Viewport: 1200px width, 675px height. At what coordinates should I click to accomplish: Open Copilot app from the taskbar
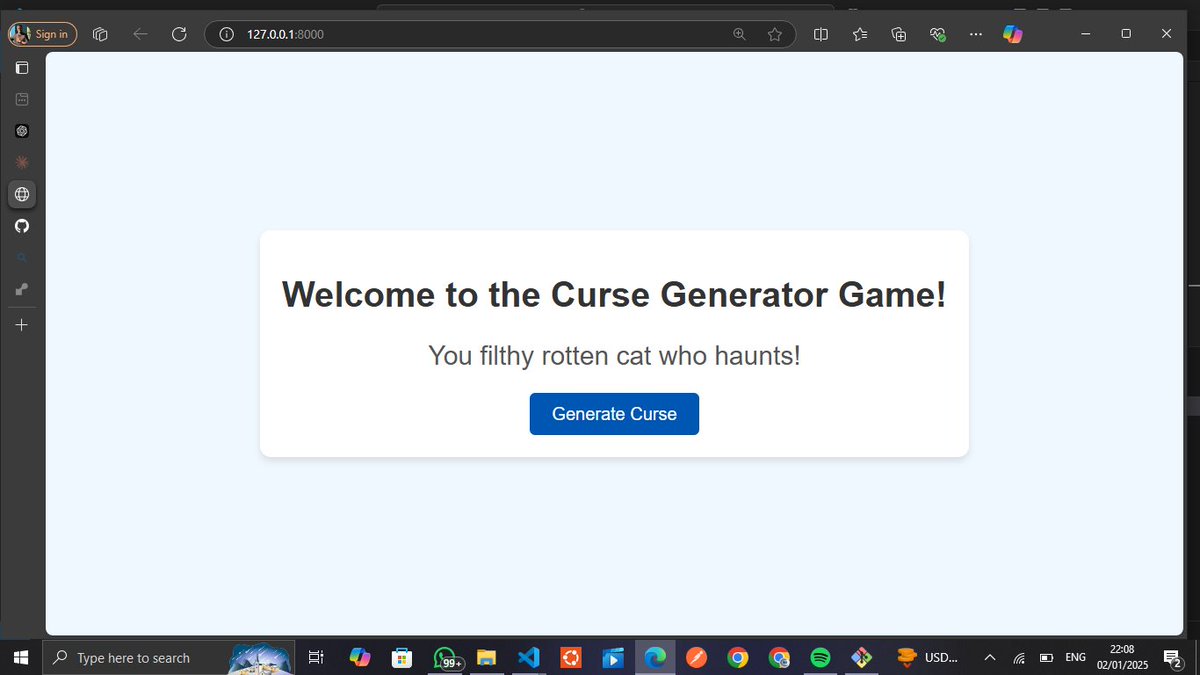pos(360,658)
